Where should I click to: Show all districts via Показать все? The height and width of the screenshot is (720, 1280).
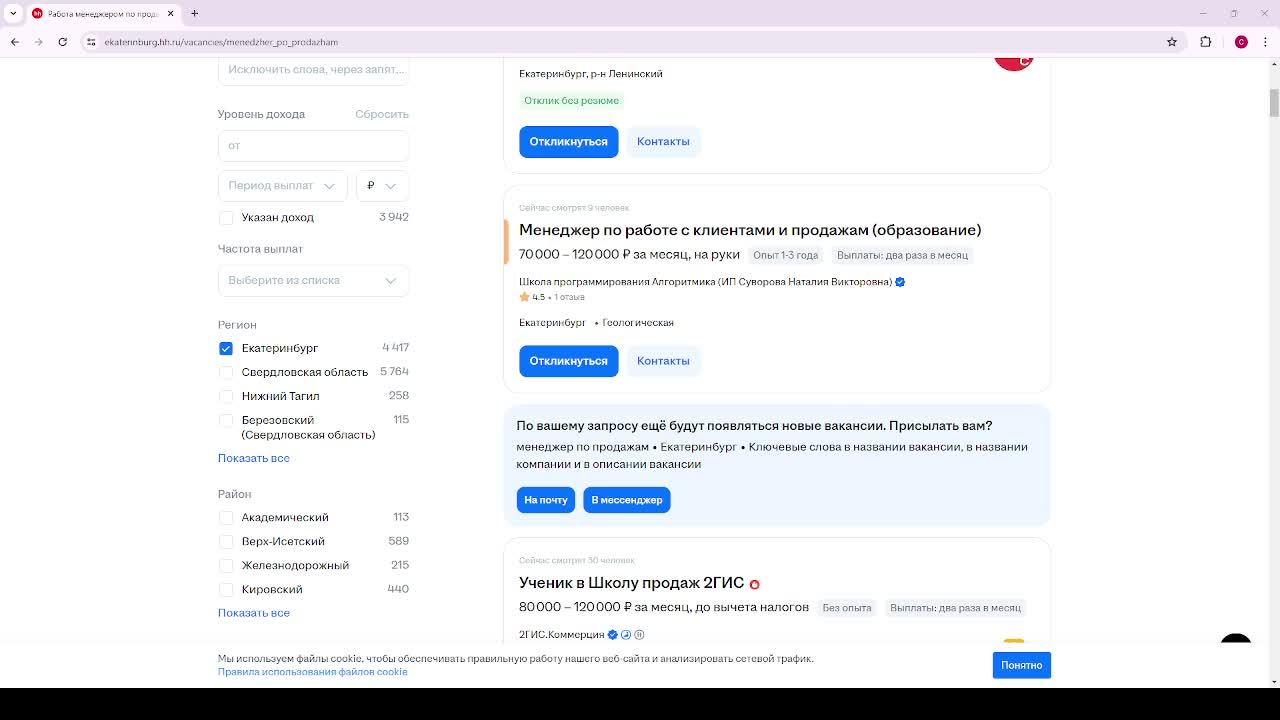point(254,613)
